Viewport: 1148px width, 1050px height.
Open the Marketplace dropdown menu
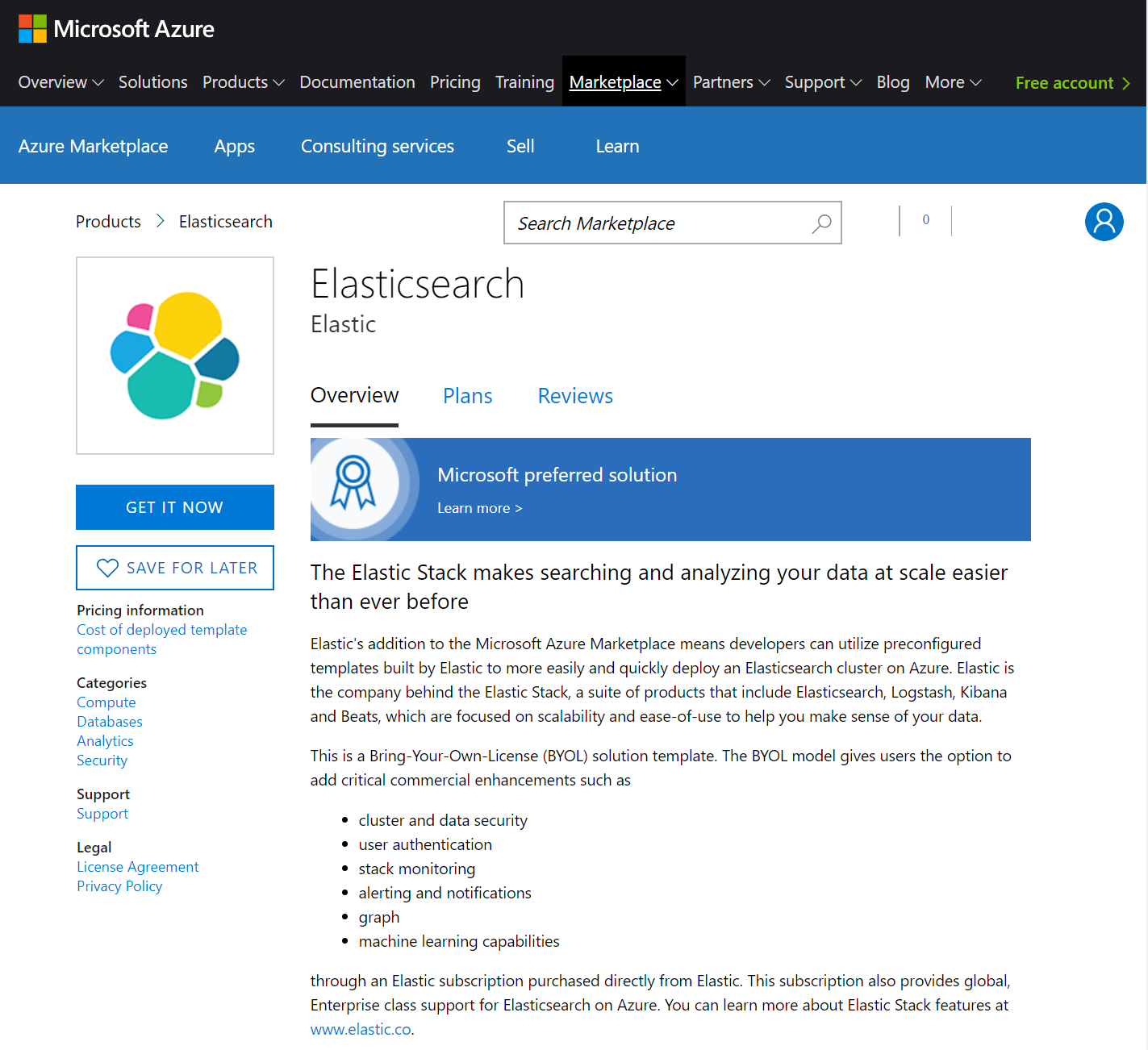click(623, 82)
